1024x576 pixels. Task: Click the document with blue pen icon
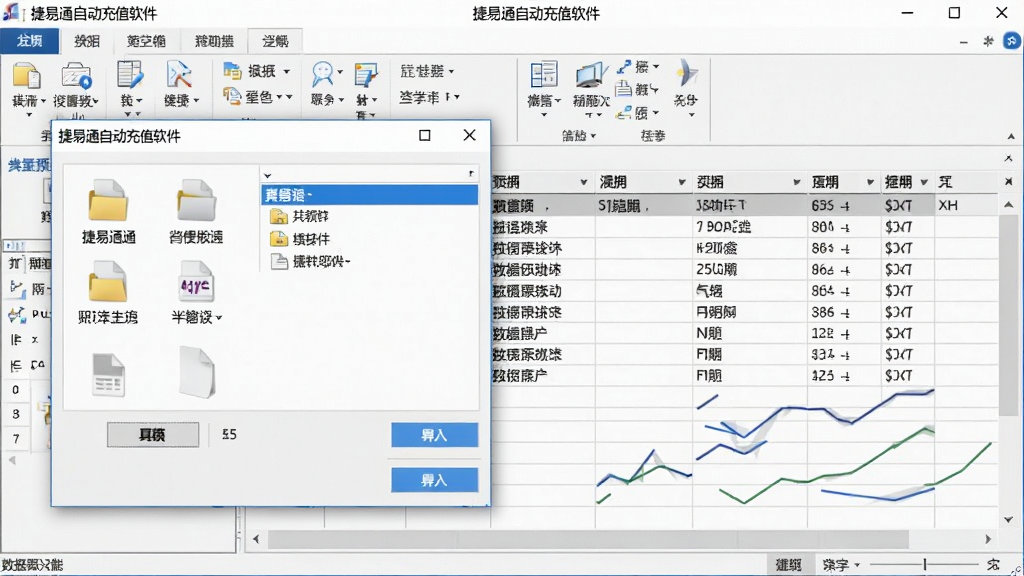click(x=129, y=74)
